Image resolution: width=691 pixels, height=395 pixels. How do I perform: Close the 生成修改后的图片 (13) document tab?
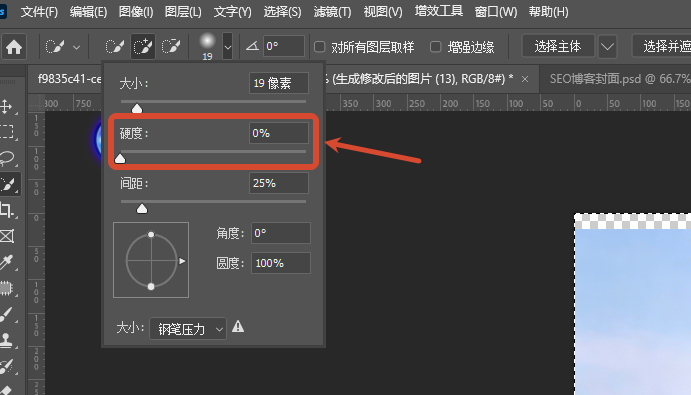click(x=525, y=79)
